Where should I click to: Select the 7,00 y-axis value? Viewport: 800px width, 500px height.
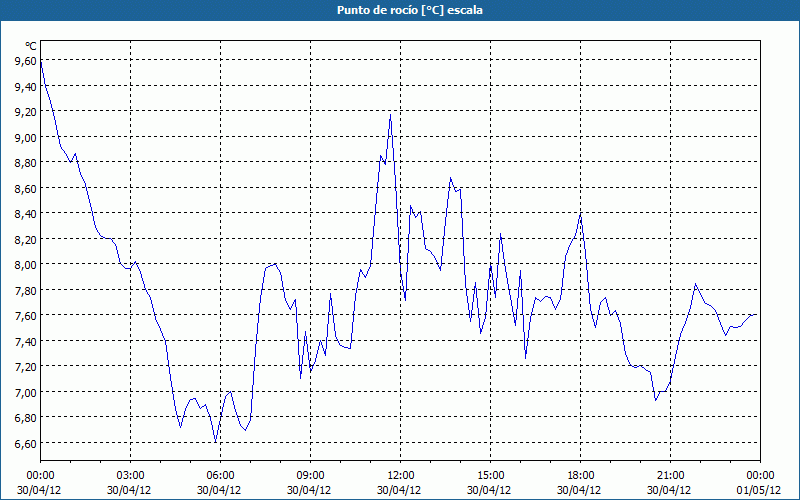[26, 392]
